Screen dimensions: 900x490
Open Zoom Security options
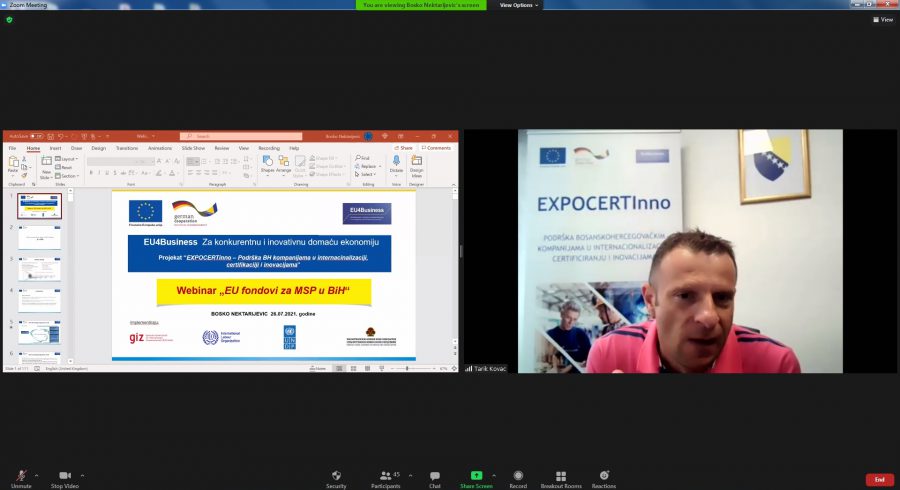pyautogui.click(x=336, y=479)
